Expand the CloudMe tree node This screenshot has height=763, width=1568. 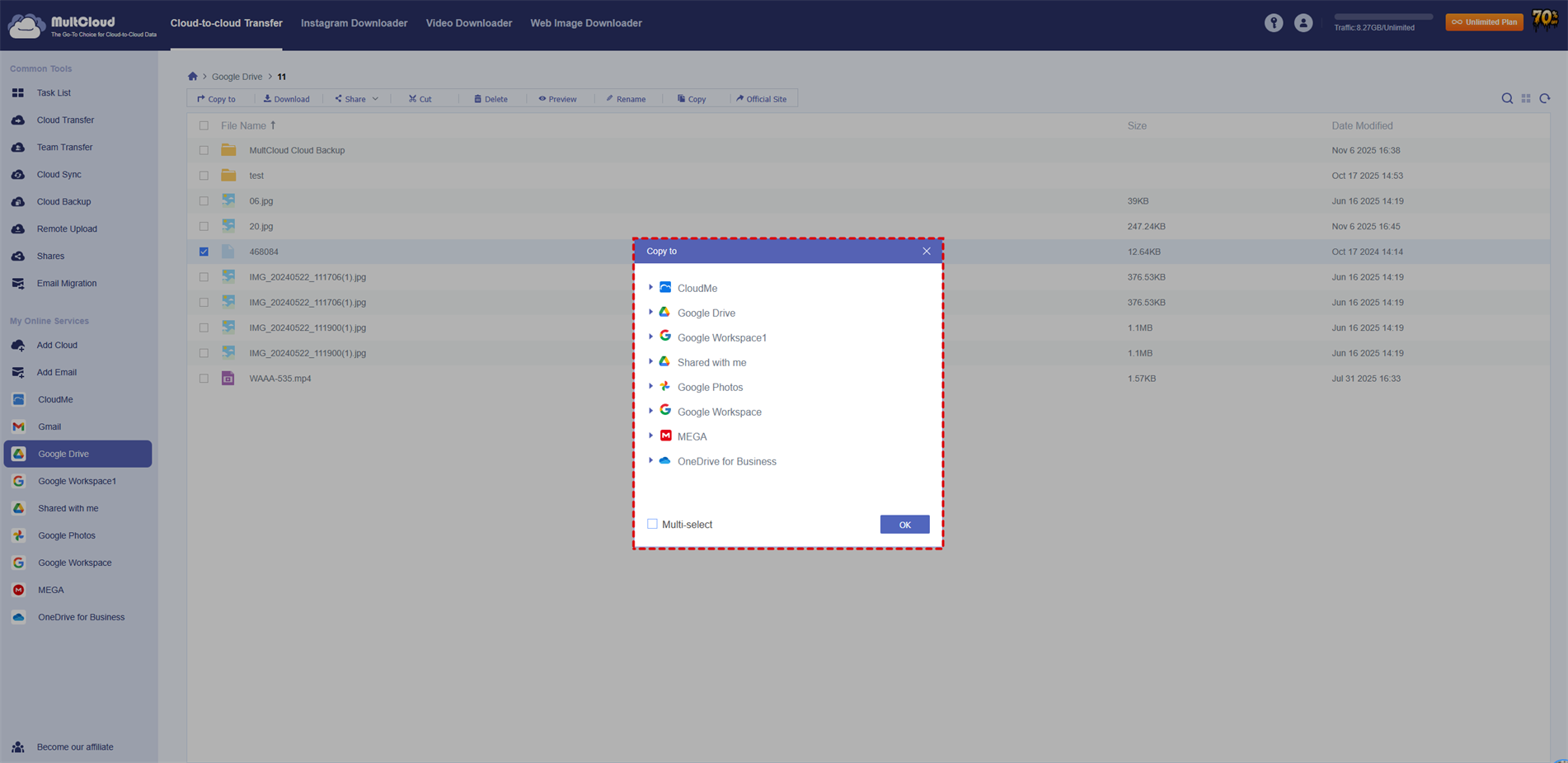tap(650, 288)
